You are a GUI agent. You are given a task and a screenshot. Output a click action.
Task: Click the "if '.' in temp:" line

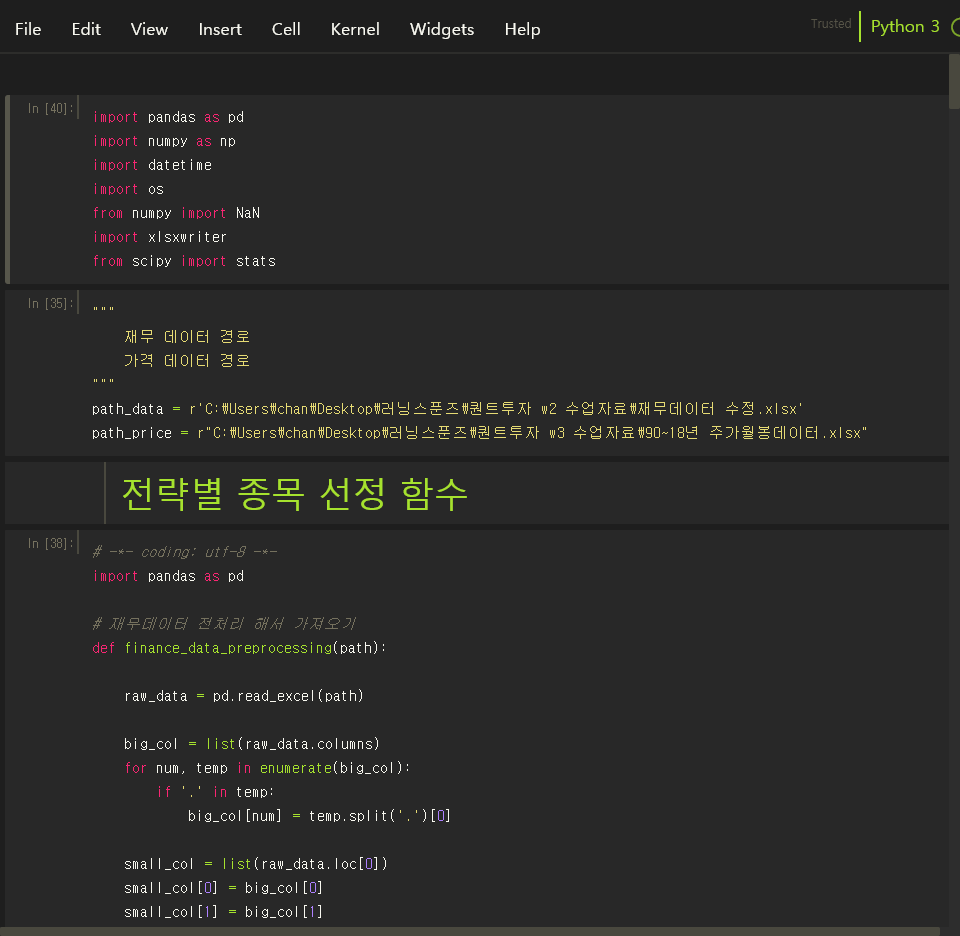click(x=216, y=792)
